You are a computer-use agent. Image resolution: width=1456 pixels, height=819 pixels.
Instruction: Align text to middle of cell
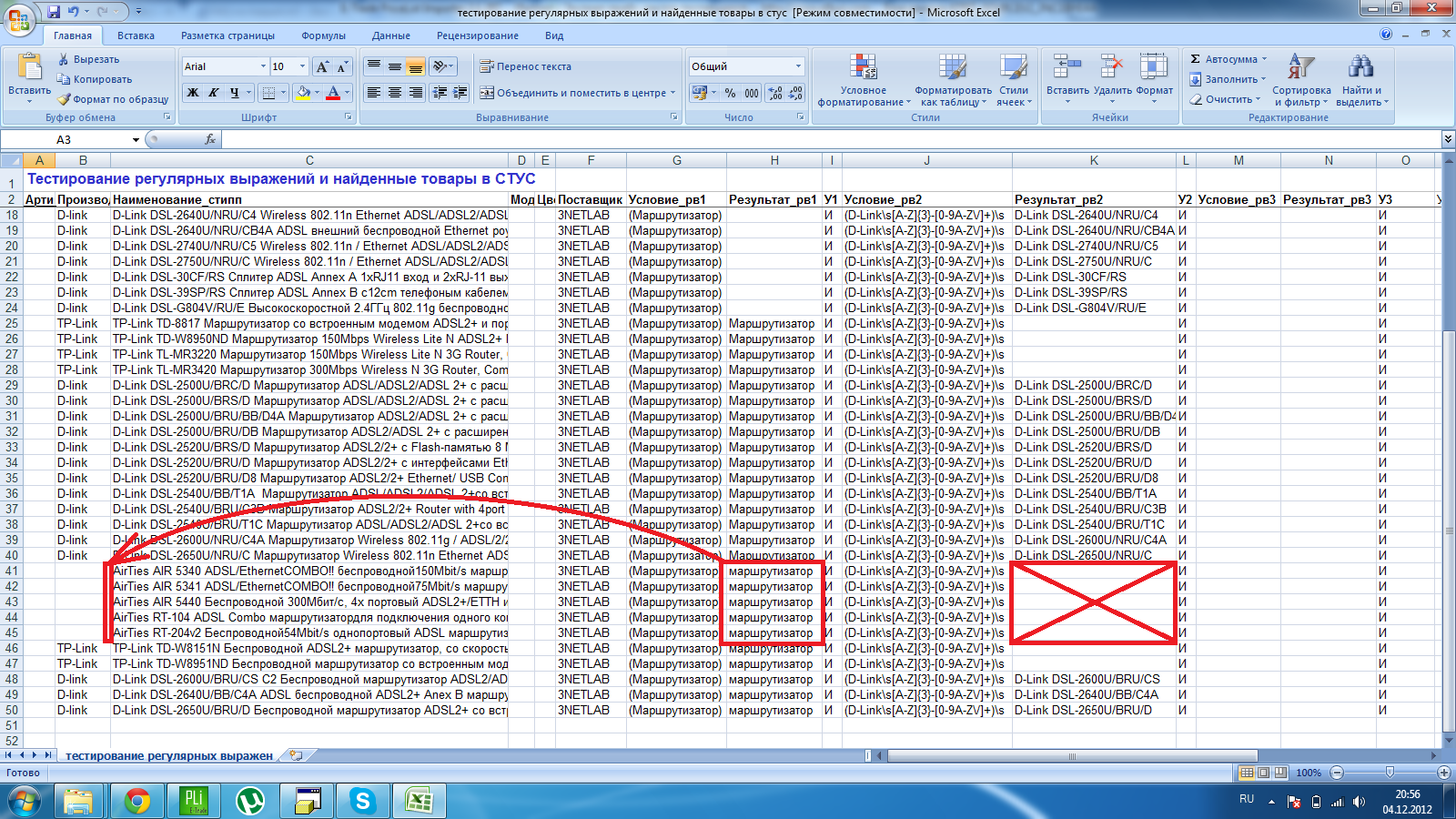(x=394, y=66)
